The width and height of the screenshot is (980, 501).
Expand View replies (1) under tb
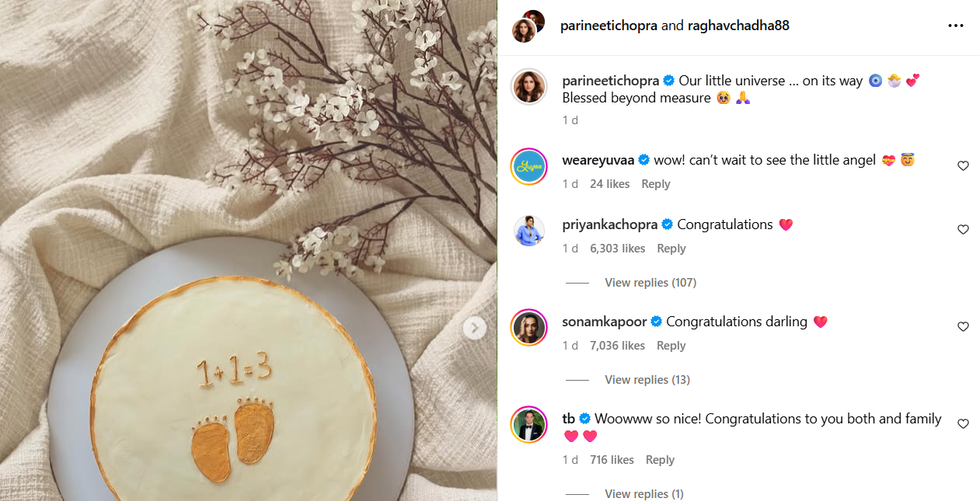[643, 494]
